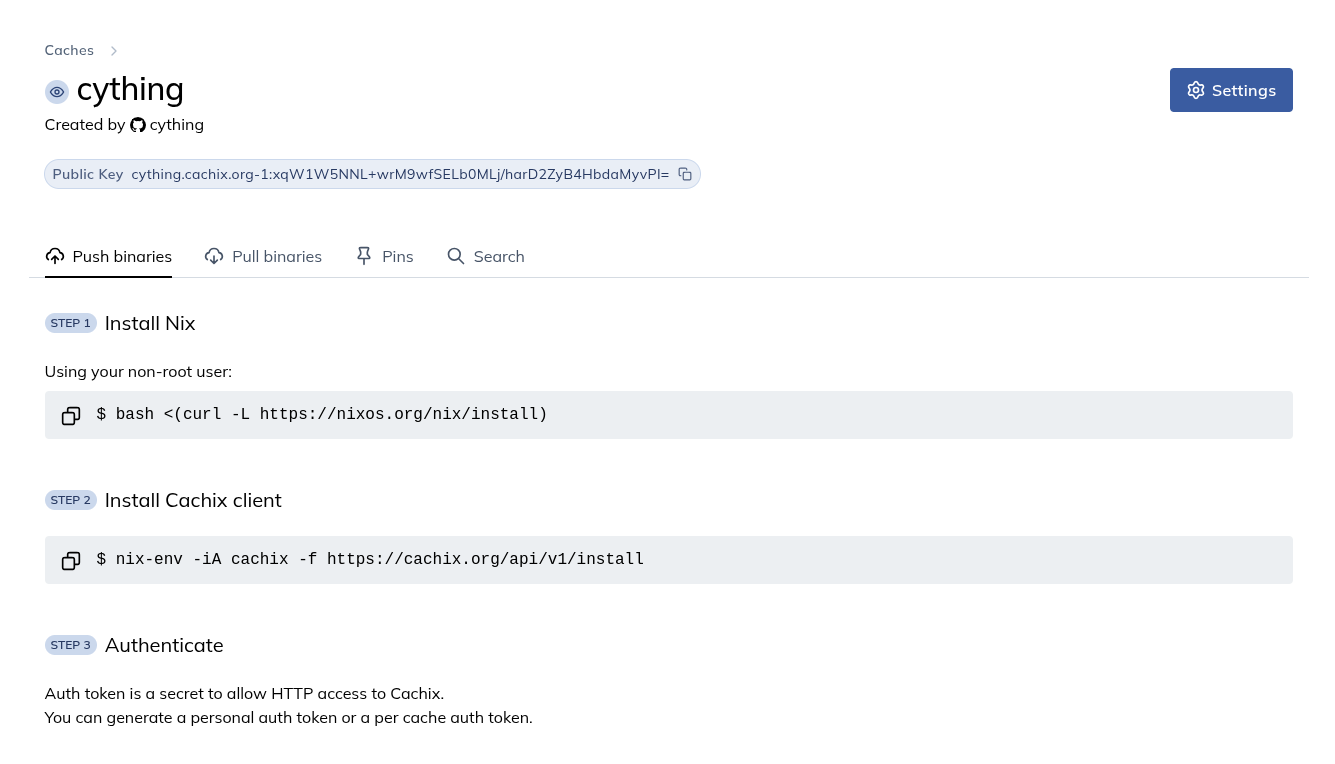Switch to the Pull binaries tab

277,256
